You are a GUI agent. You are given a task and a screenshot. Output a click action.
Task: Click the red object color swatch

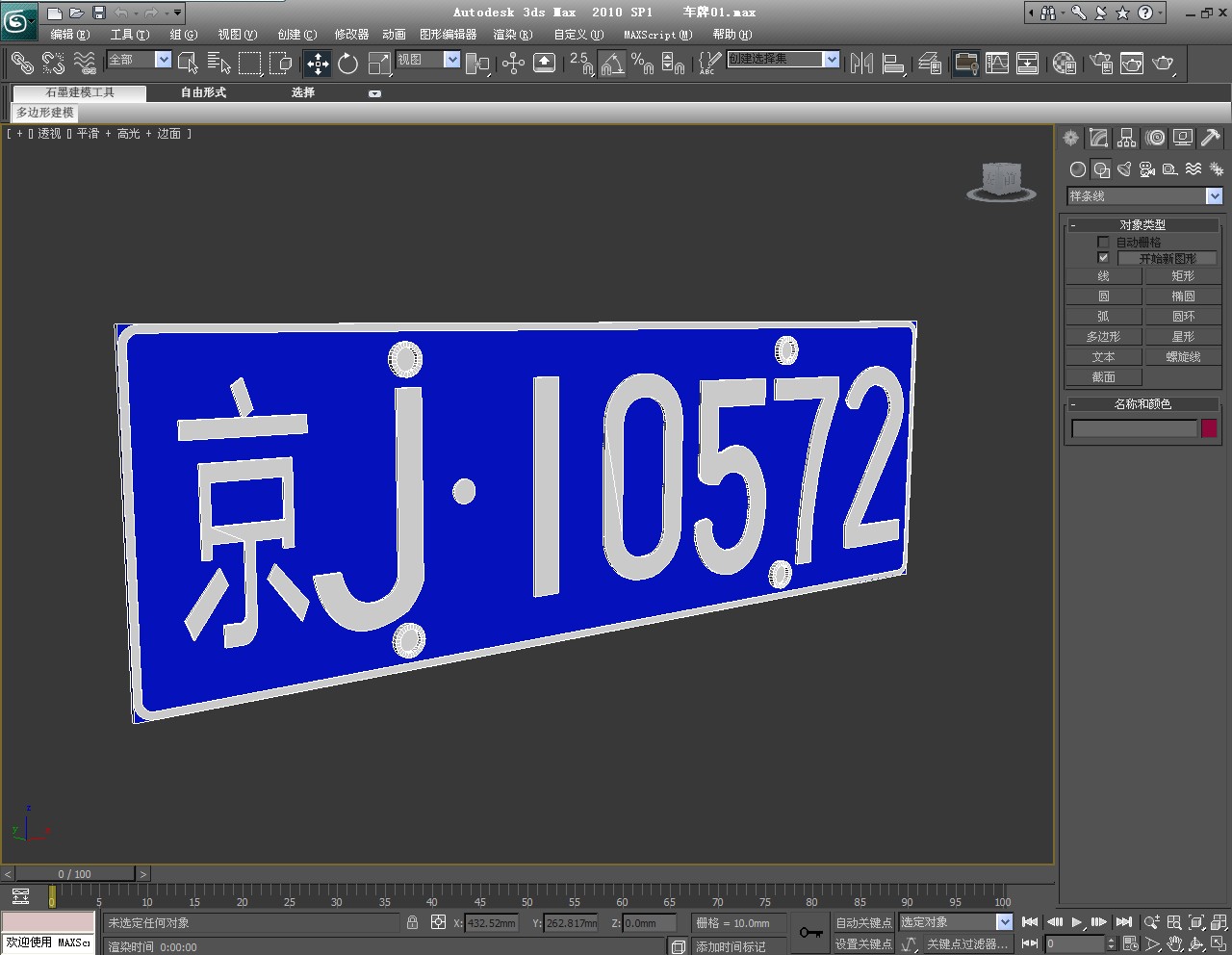tap(1209, 428)
